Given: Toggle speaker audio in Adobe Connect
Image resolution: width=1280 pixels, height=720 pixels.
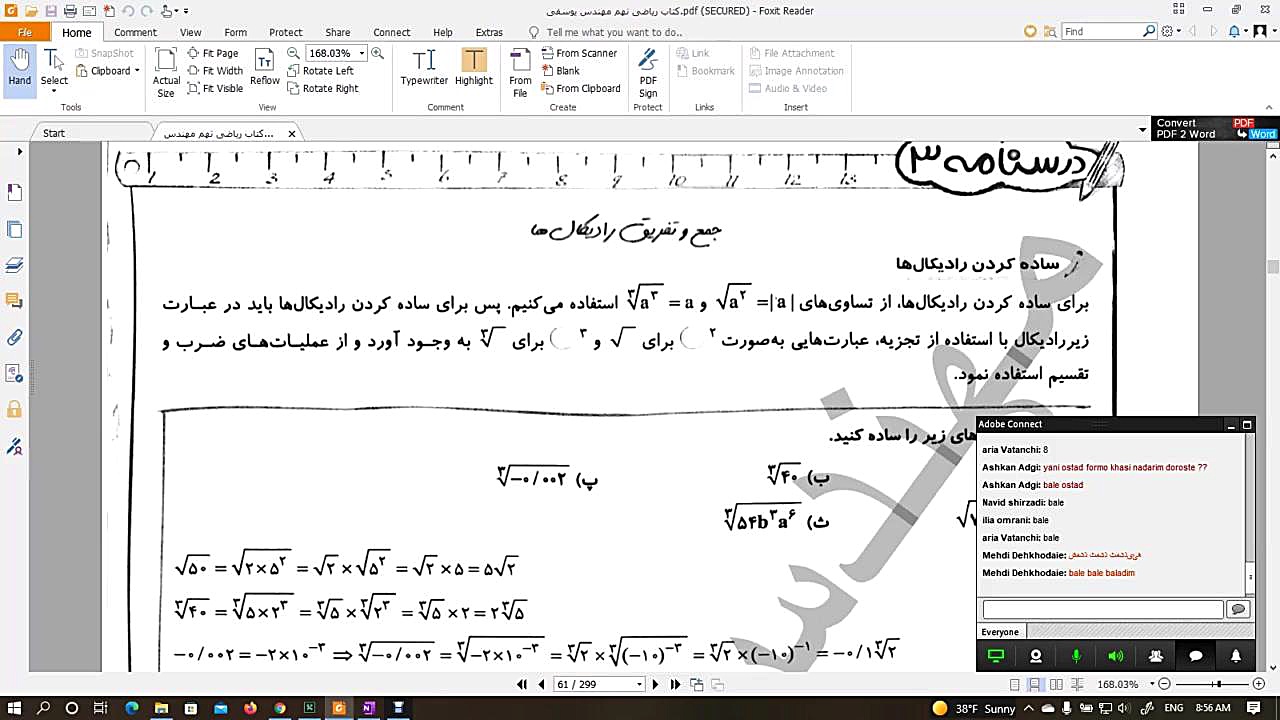Looking at the screenshot, I should point(1116,656).
